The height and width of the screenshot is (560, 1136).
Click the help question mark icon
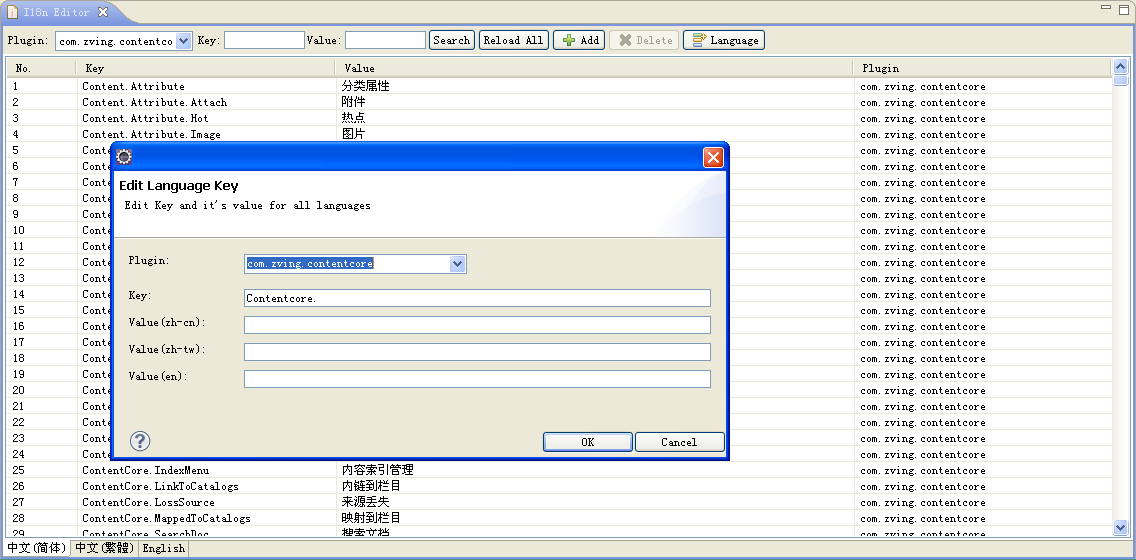(x=140, y=441)
